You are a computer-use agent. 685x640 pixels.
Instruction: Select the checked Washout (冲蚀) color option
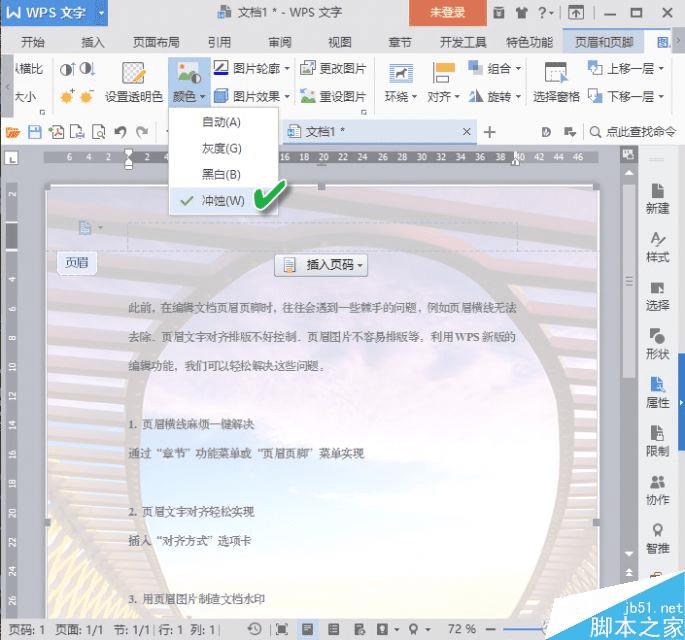[224, 201]
